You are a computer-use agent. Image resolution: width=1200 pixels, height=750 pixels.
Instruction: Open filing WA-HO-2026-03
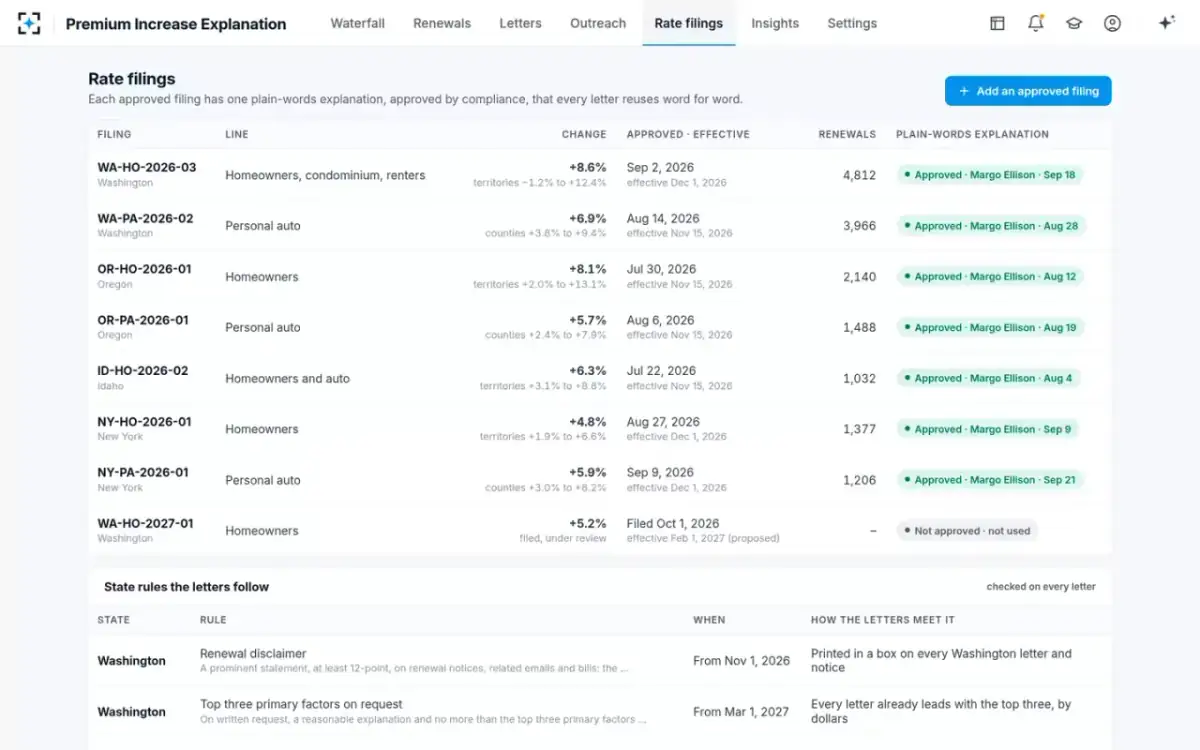147,167
